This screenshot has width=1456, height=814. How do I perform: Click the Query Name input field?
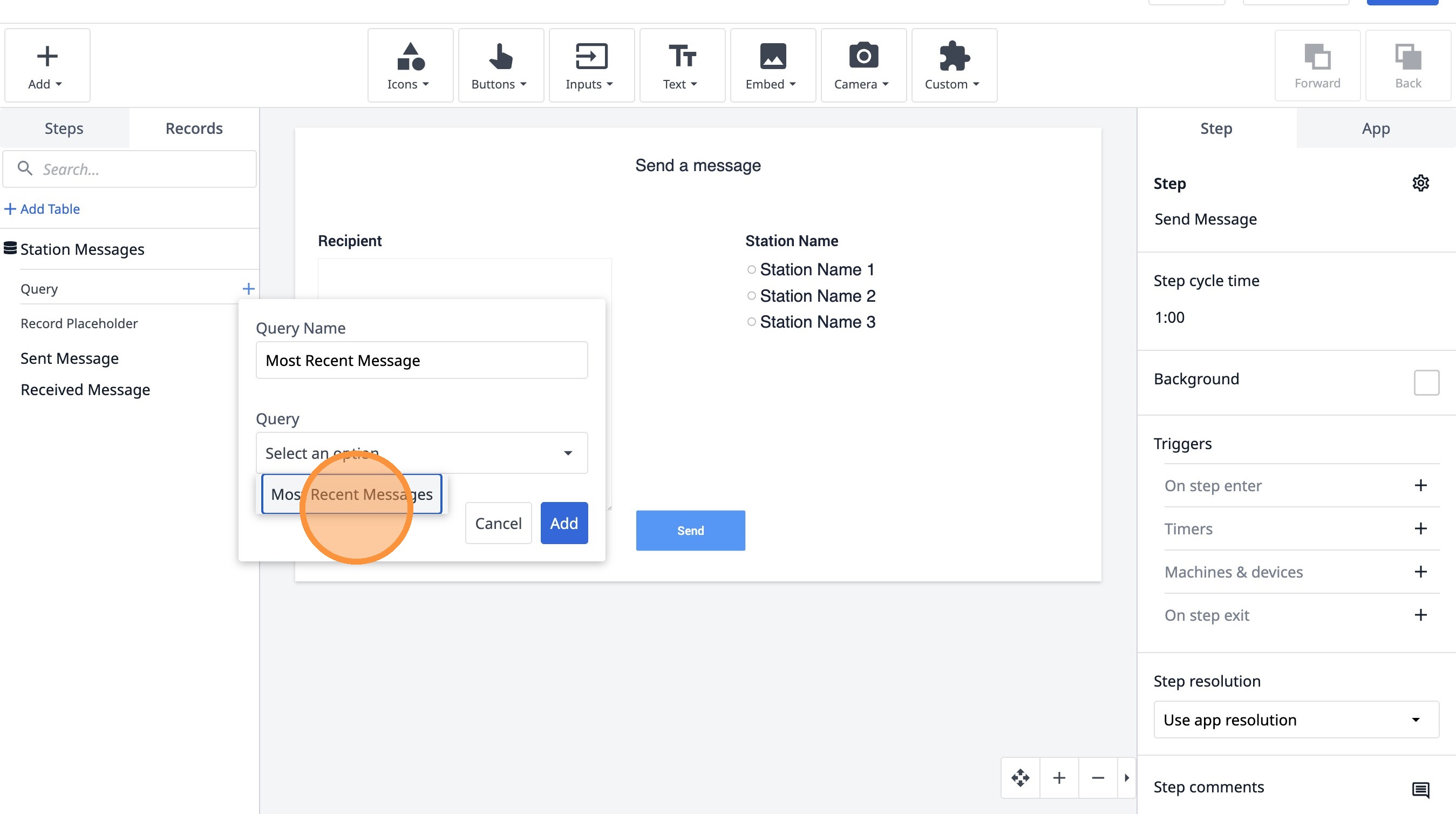(421, 360)
